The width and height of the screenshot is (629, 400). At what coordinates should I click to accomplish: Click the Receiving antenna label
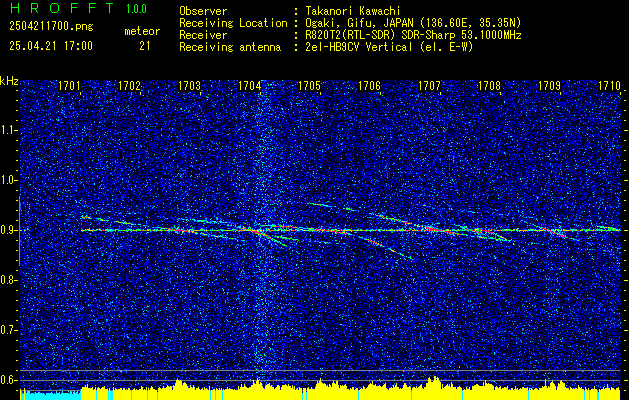click(x=230, y=47)
